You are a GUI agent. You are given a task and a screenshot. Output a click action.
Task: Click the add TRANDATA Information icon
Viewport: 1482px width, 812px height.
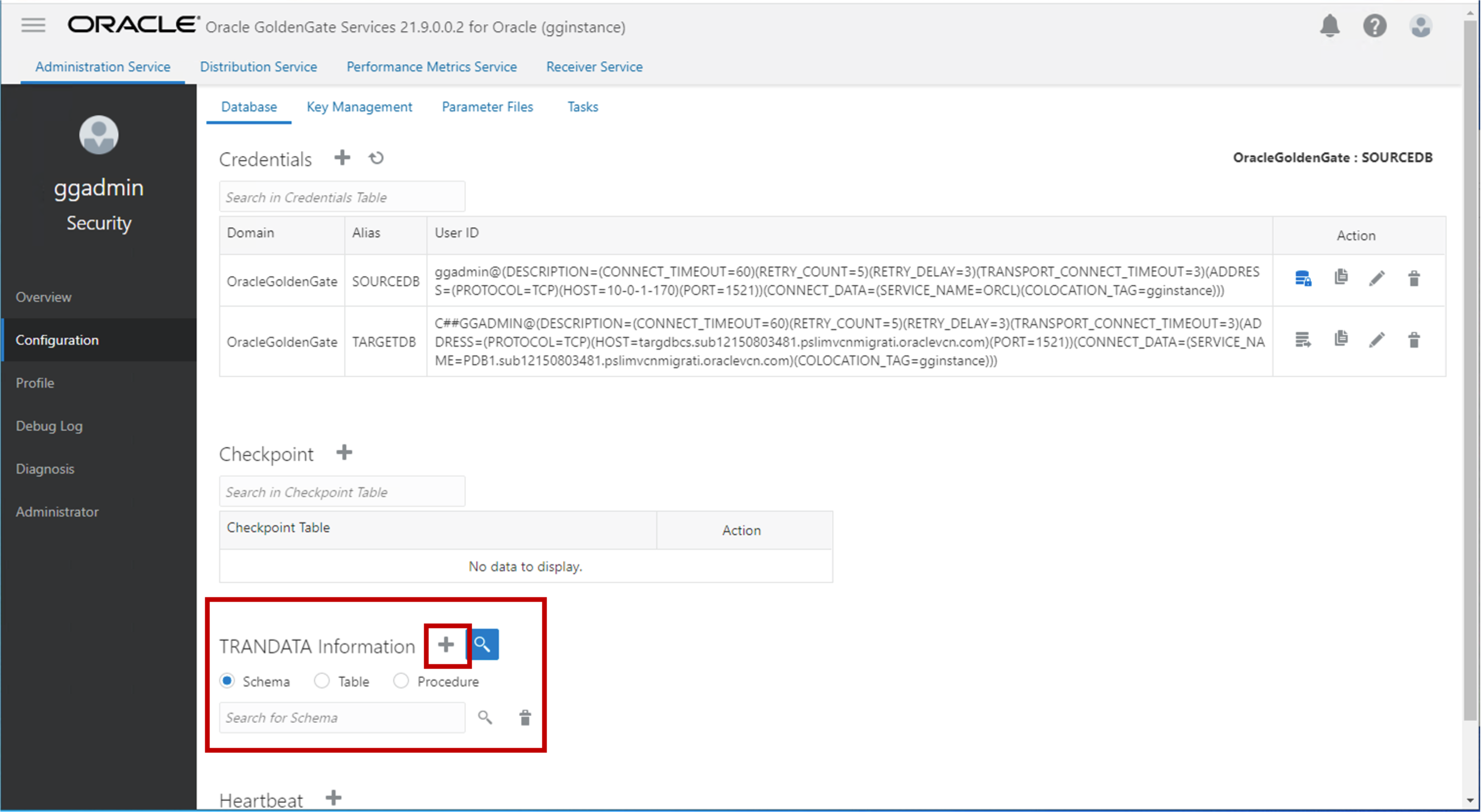446,645
